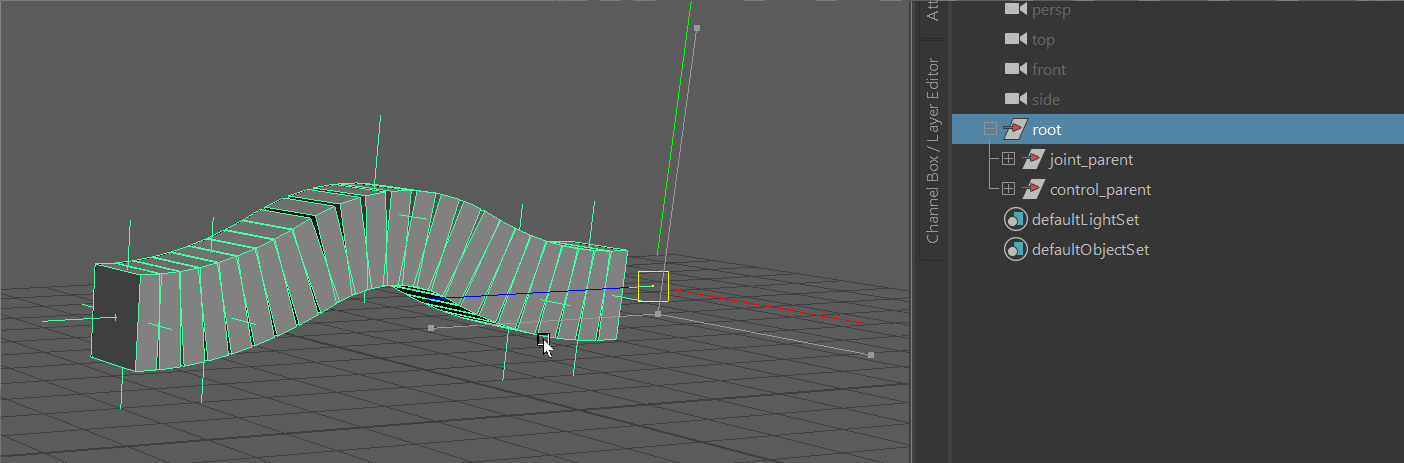Select defaultLightSet in the Outliner
Image resolution: width=1404 pixels, height=463 pixels.
click(x=1085, y=219)
